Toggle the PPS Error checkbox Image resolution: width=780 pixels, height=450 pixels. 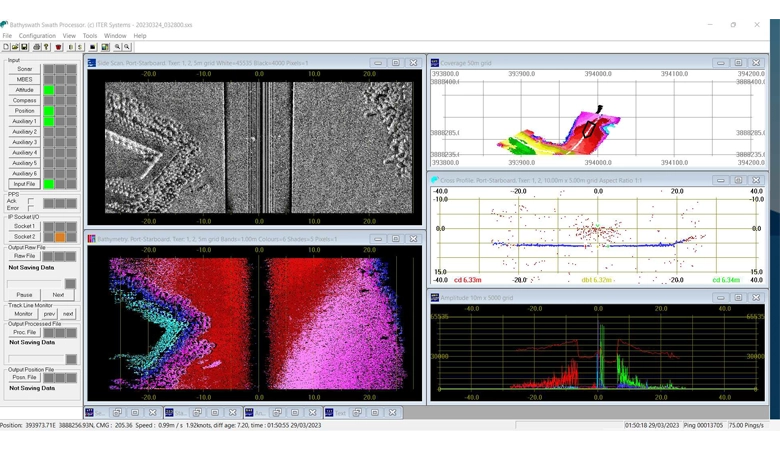(x=31, y=208)
